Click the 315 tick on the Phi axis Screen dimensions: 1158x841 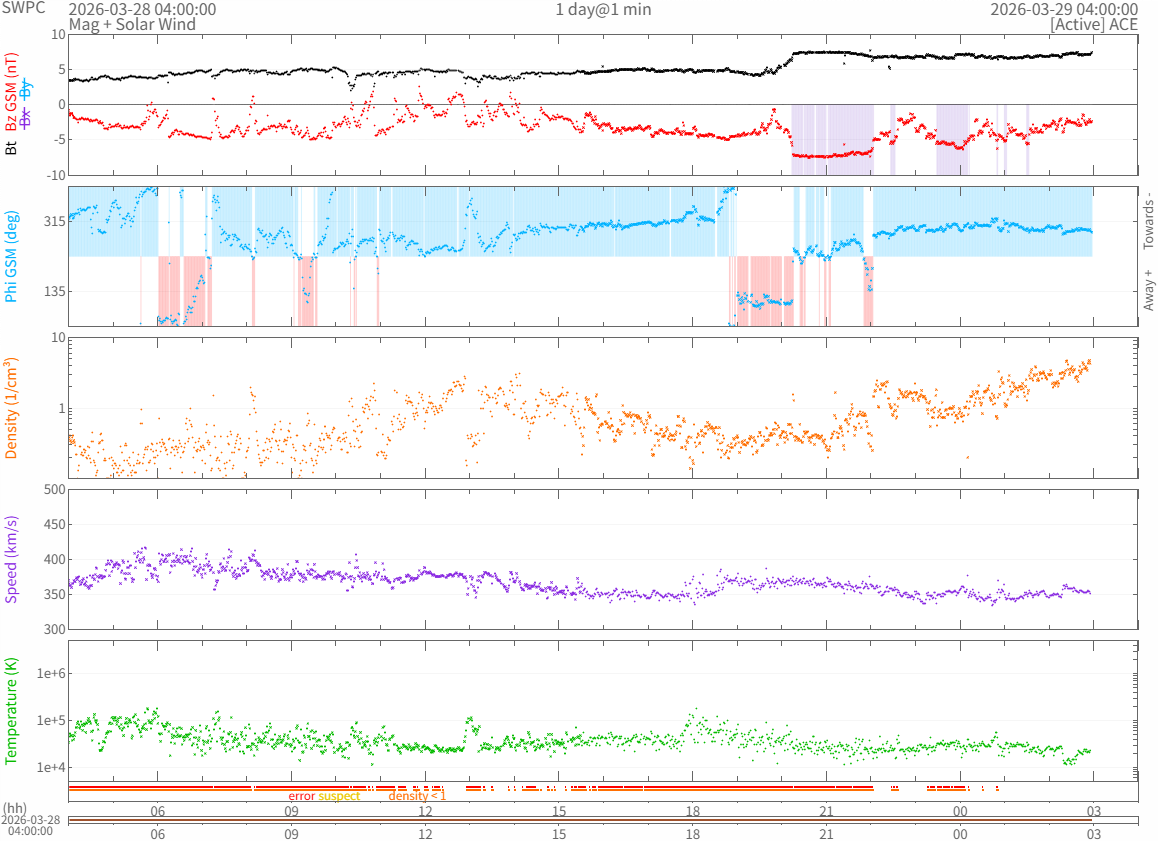(55, 222)
